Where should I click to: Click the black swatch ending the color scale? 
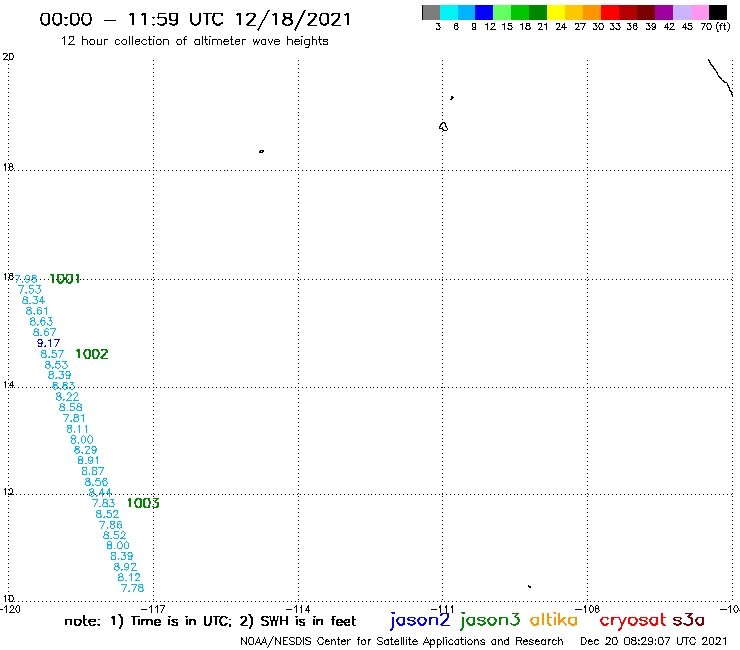click(717, 12)
